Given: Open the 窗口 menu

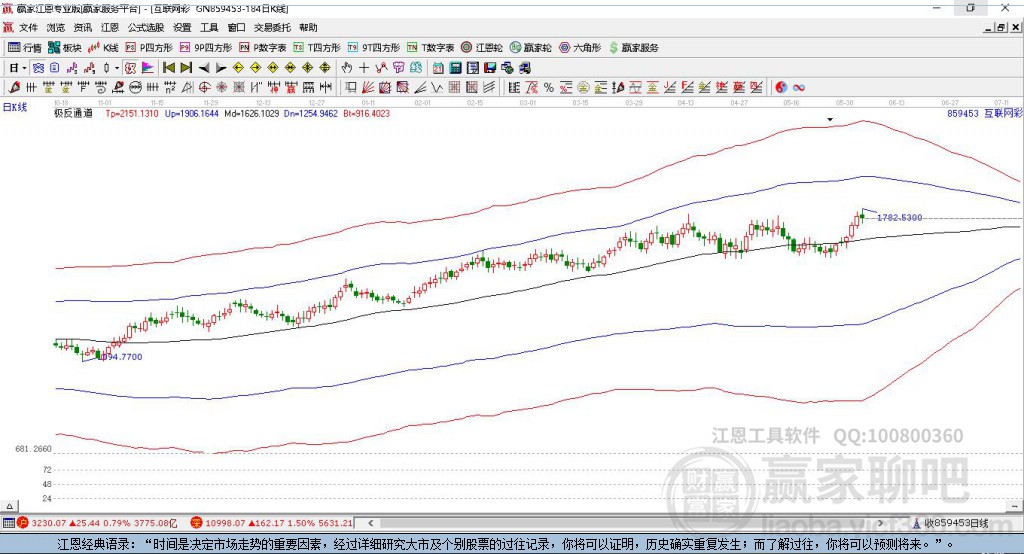Looking at the screenshot, I should [236, 27].
